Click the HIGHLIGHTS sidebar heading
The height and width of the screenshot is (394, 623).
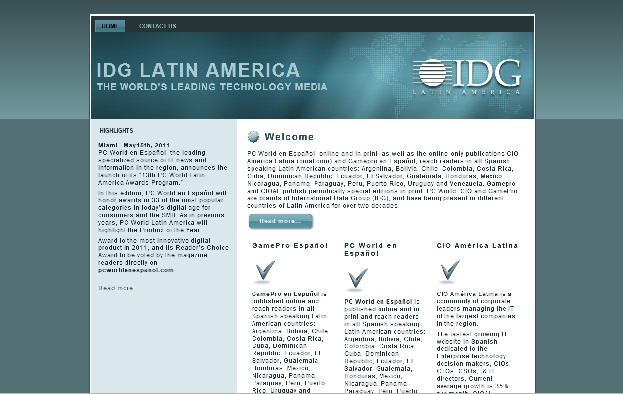point(116,130)
